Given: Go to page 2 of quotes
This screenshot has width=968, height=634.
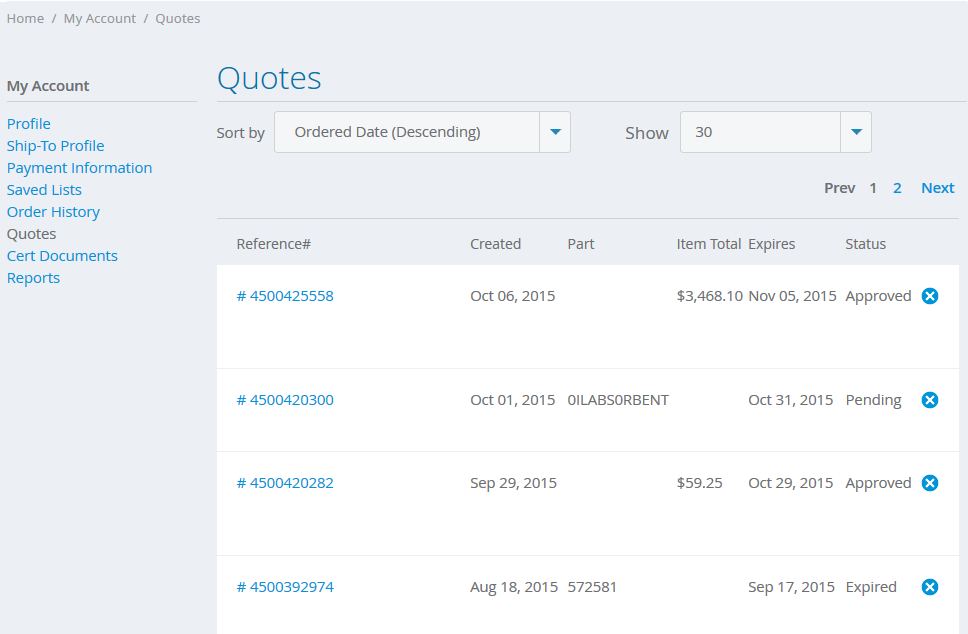Looking at the screenshot, I should (898, 188).
